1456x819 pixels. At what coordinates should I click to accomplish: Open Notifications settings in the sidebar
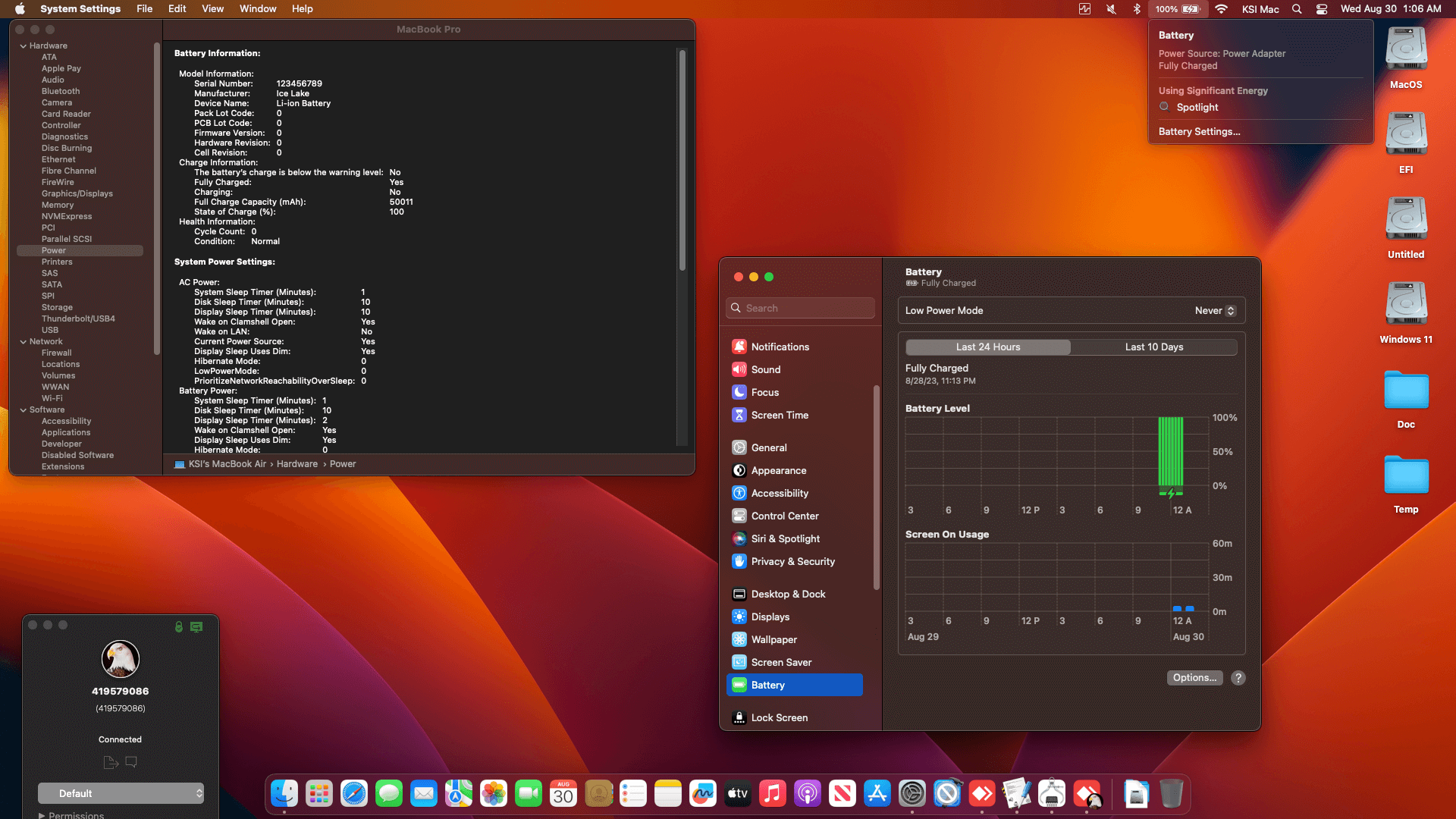click(780, 347)
